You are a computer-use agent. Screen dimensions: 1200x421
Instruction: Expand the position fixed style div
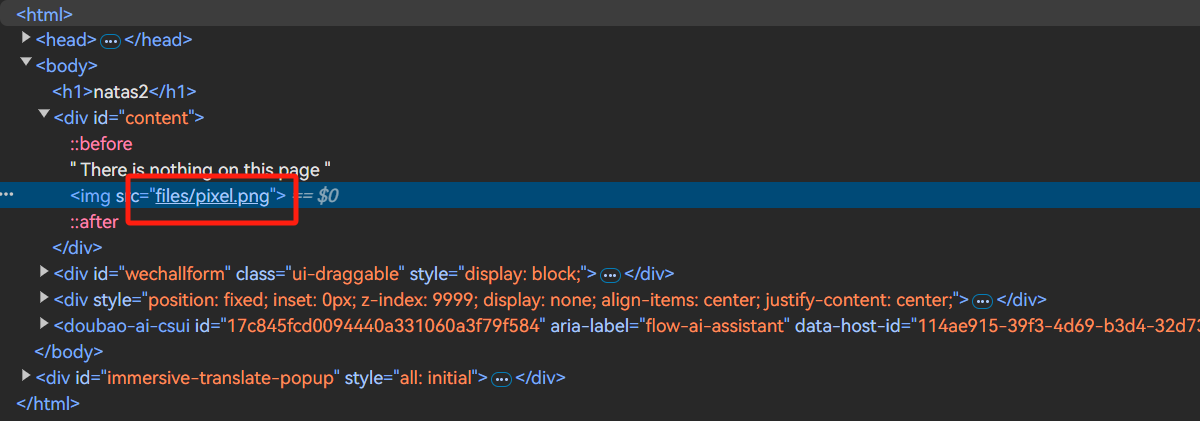tap(44, 297)
